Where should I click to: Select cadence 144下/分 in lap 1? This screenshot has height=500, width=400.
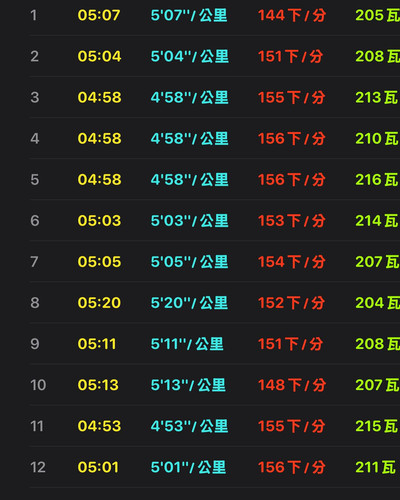292,15
